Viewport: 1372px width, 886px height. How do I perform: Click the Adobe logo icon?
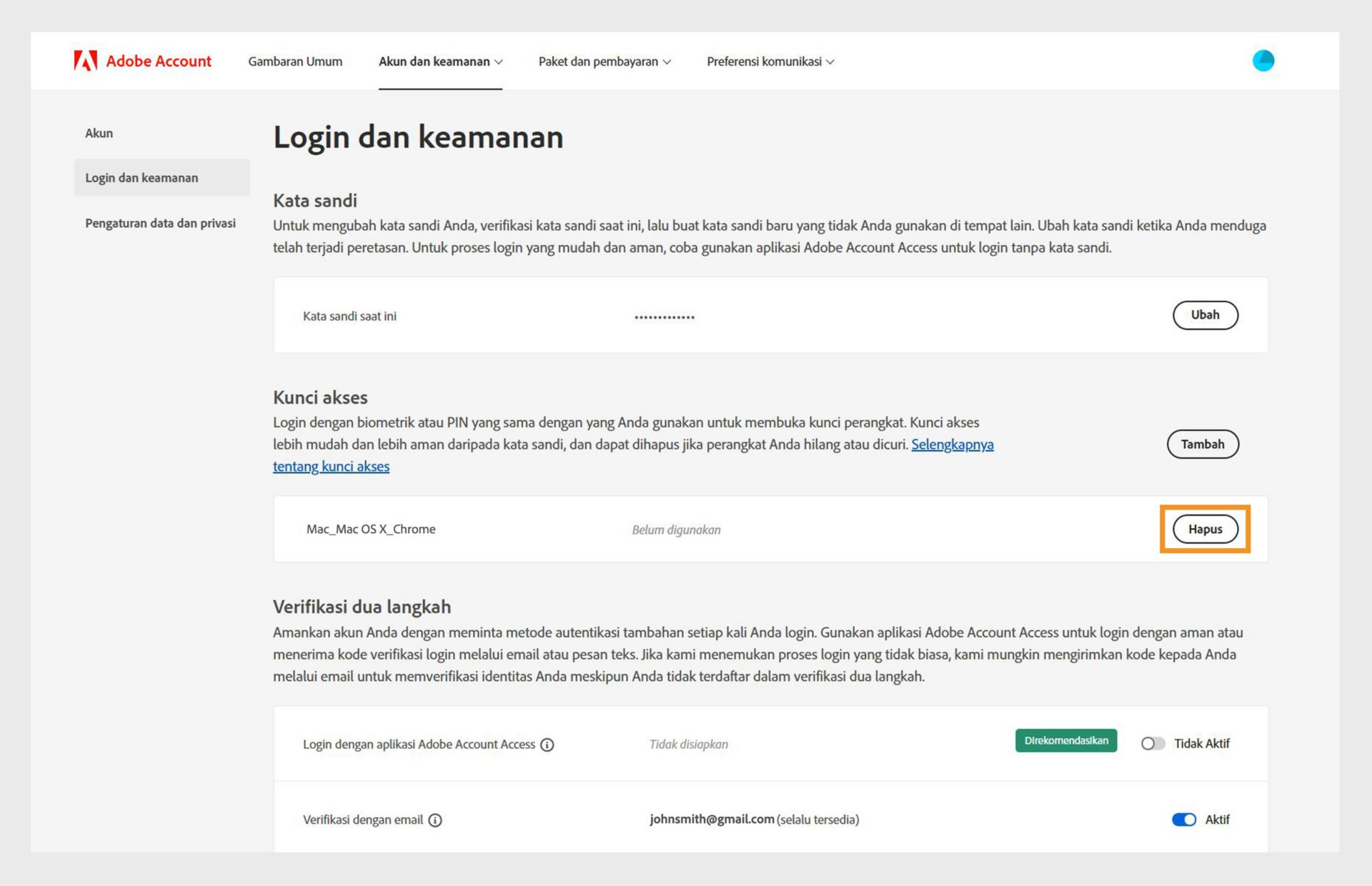[x=85, y=61]
